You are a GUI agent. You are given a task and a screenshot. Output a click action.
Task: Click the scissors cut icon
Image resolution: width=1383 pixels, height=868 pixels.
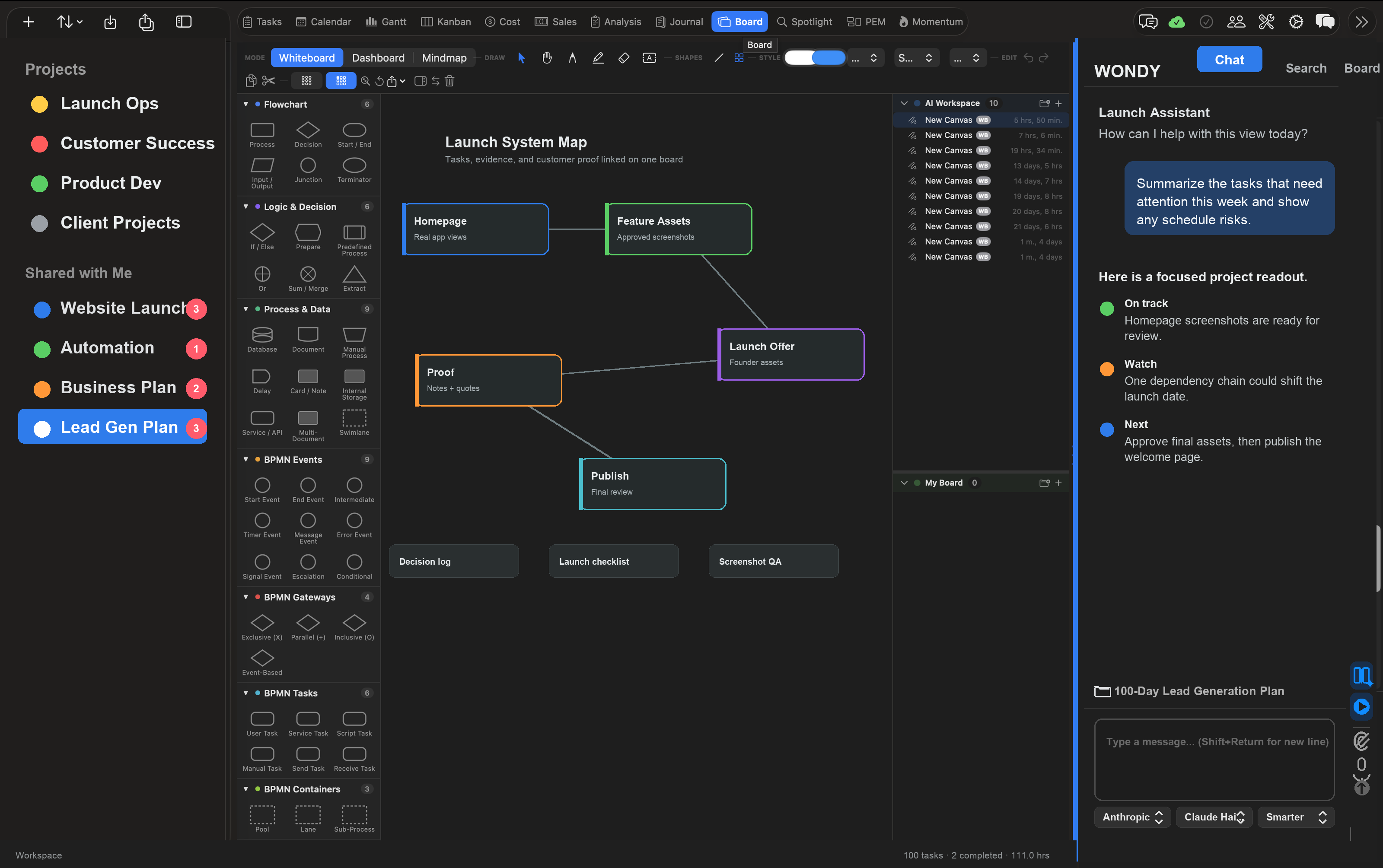pos(268,81)
